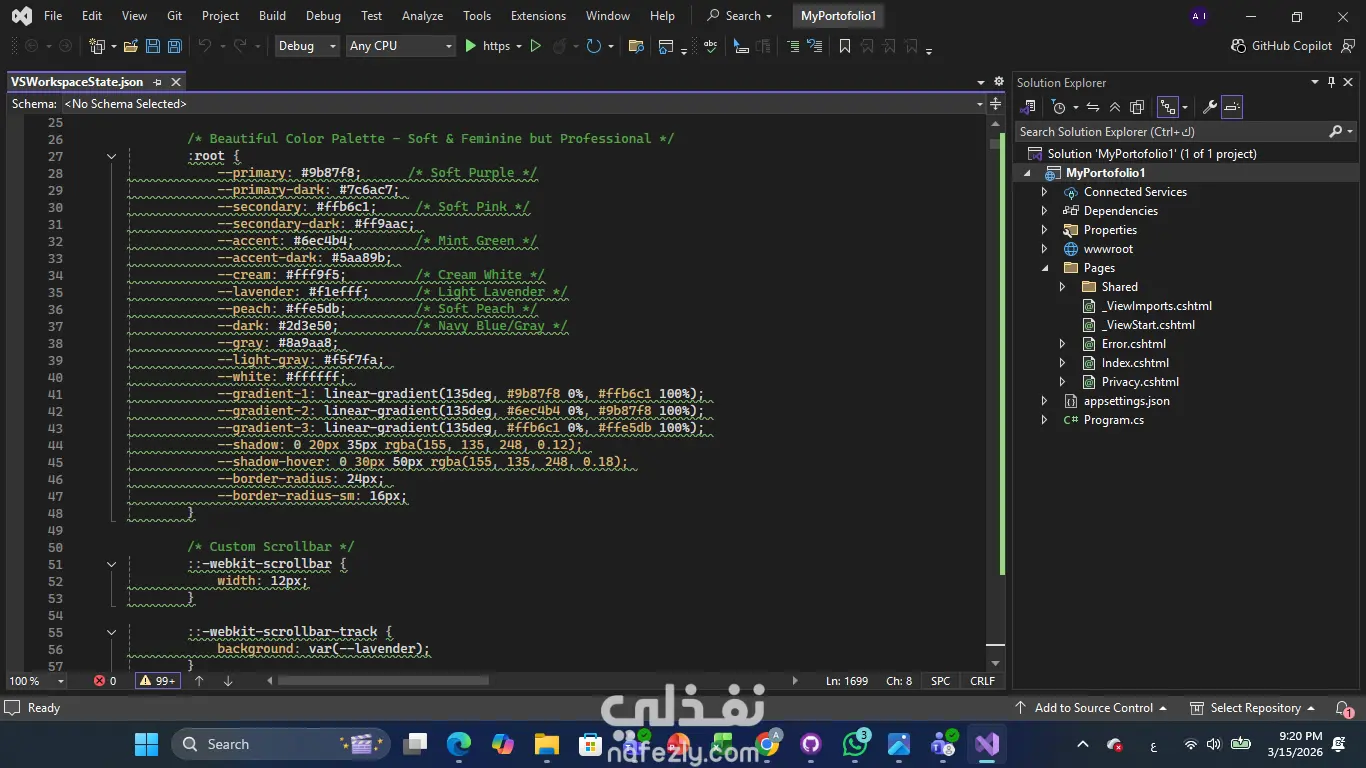The image size is (1366, 768).
Task: Click the Pending Changes Filter clock icon
Action: (1059, 107)
